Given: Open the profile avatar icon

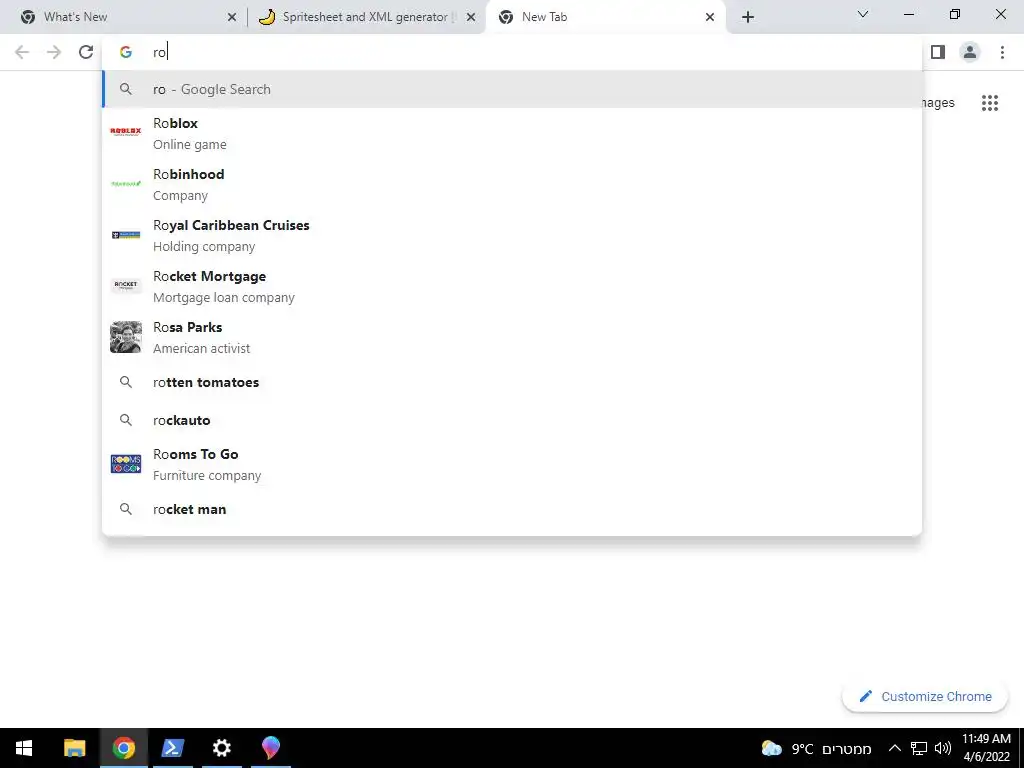Looking at the screenshot, I should coord(970,52).
